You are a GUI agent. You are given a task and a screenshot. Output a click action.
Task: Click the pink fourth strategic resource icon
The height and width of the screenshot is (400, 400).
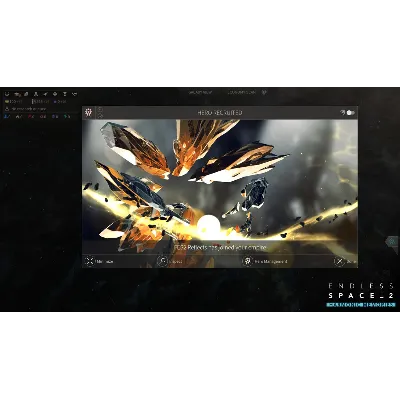pos(43,116)
